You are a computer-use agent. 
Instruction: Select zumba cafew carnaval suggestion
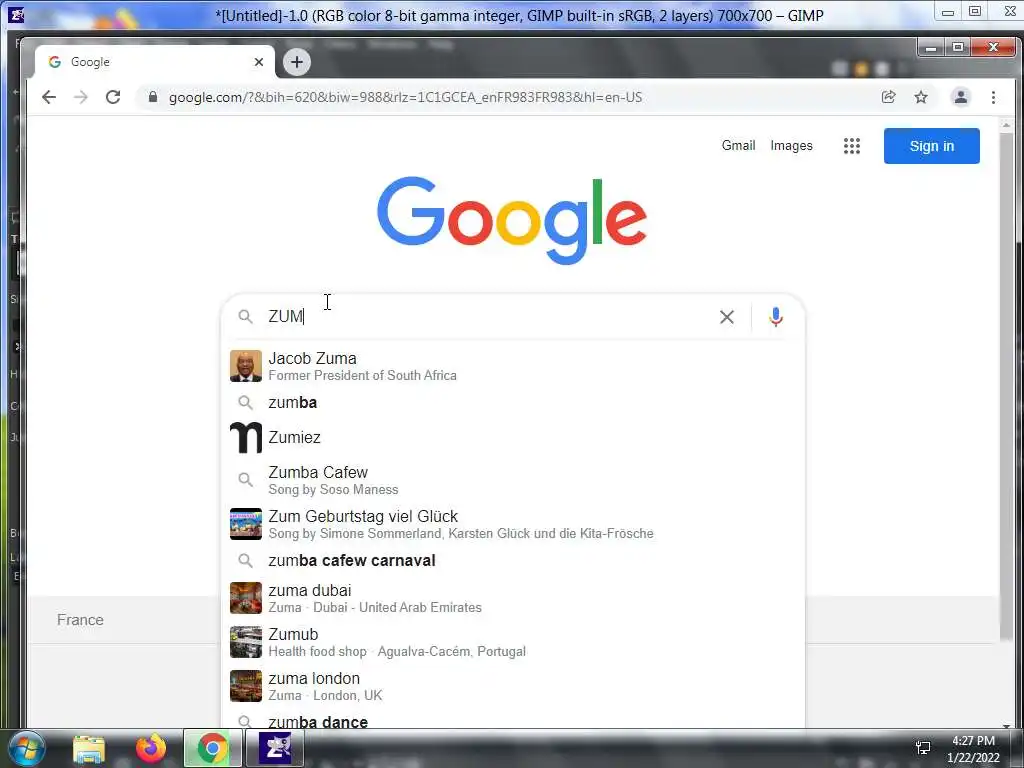click(513, 560)
